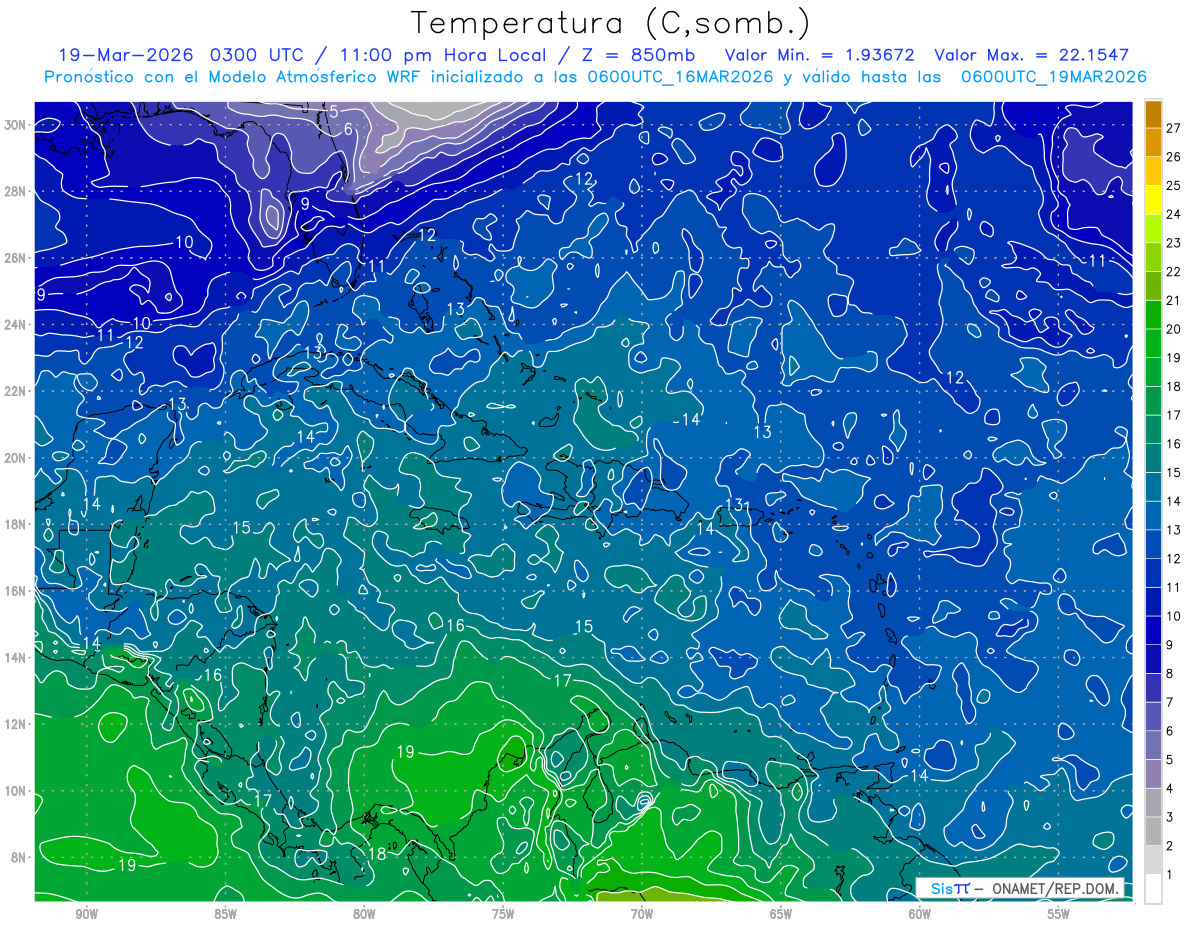Click the "75W" longitude axis label
Screen dimensions: 1200x927
click(503, 914)
